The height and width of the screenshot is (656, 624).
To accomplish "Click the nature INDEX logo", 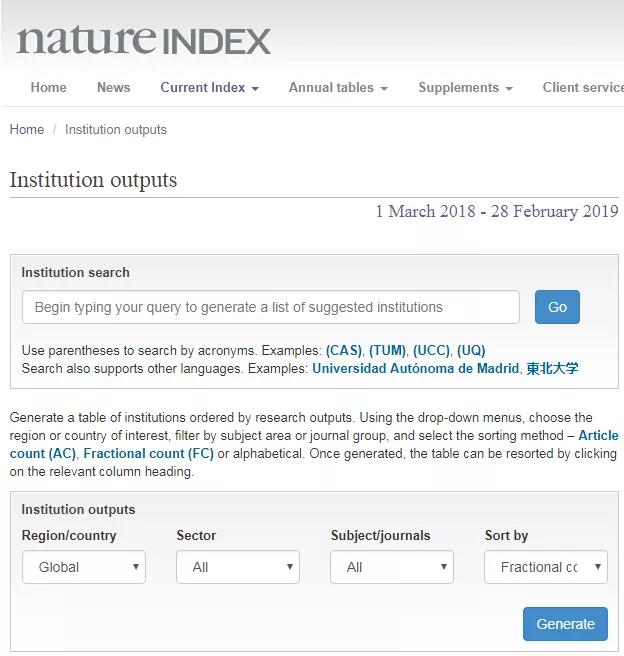I will tap(143, 40).
